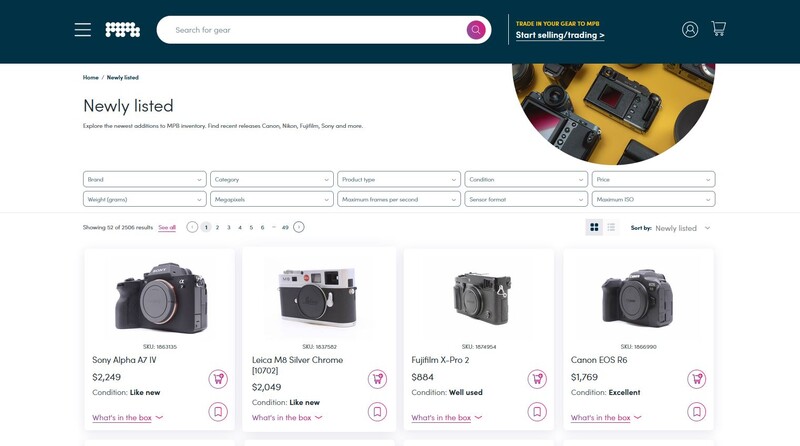Open Maximum frames per second dropdown
Image resolution: width=800 pixels, height=446 pixels.
(399, 199)
